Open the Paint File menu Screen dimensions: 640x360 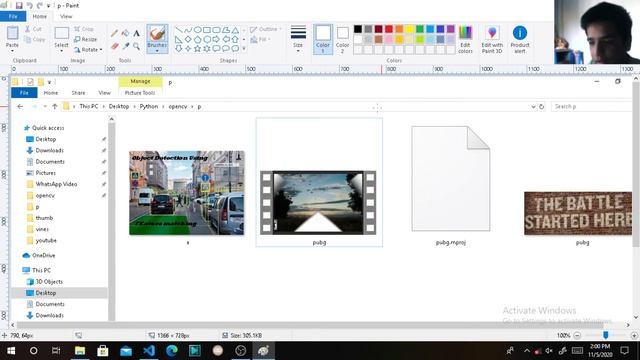click(13, 16)
